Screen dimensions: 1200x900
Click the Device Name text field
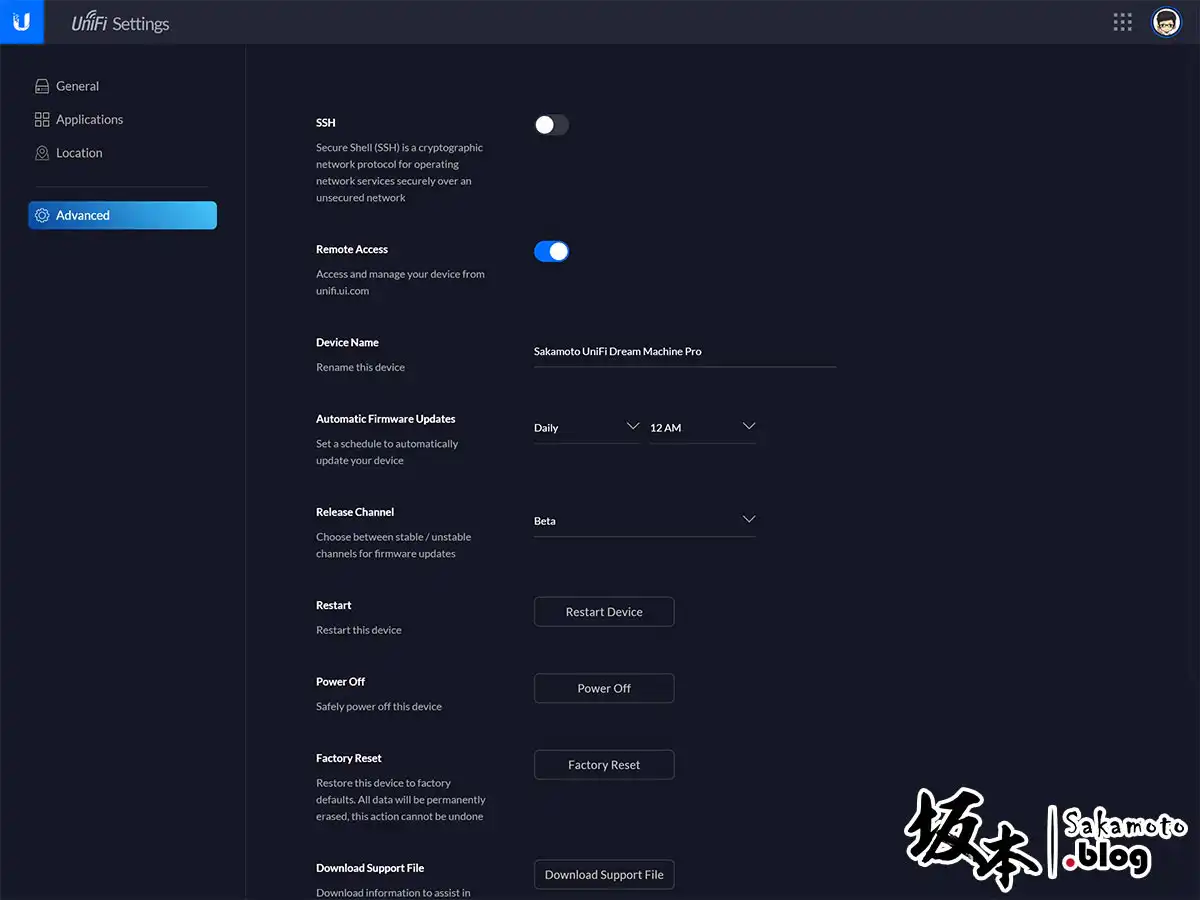(684, 352)
